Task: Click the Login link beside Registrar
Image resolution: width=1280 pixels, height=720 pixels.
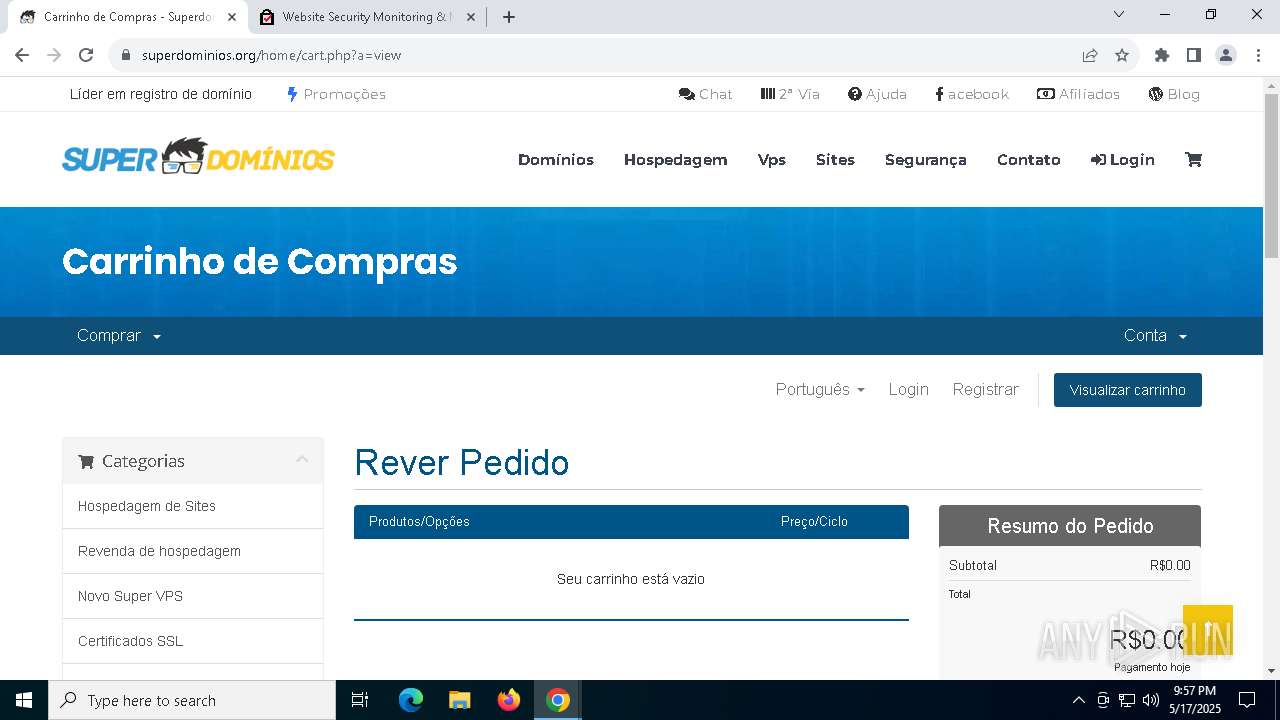Action: (x=908, y=390)
